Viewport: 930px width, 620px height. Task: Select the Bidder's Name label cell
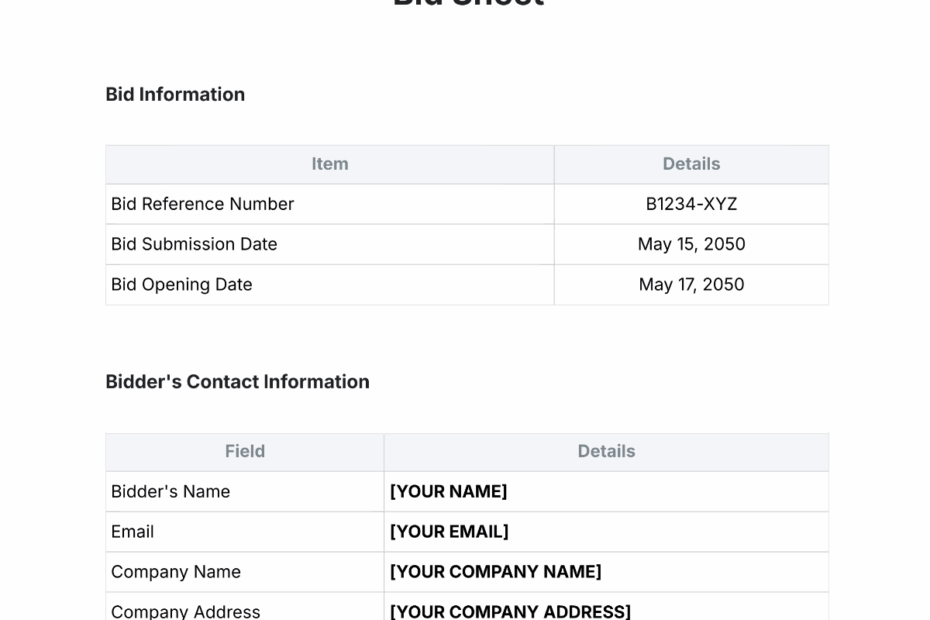170,491
